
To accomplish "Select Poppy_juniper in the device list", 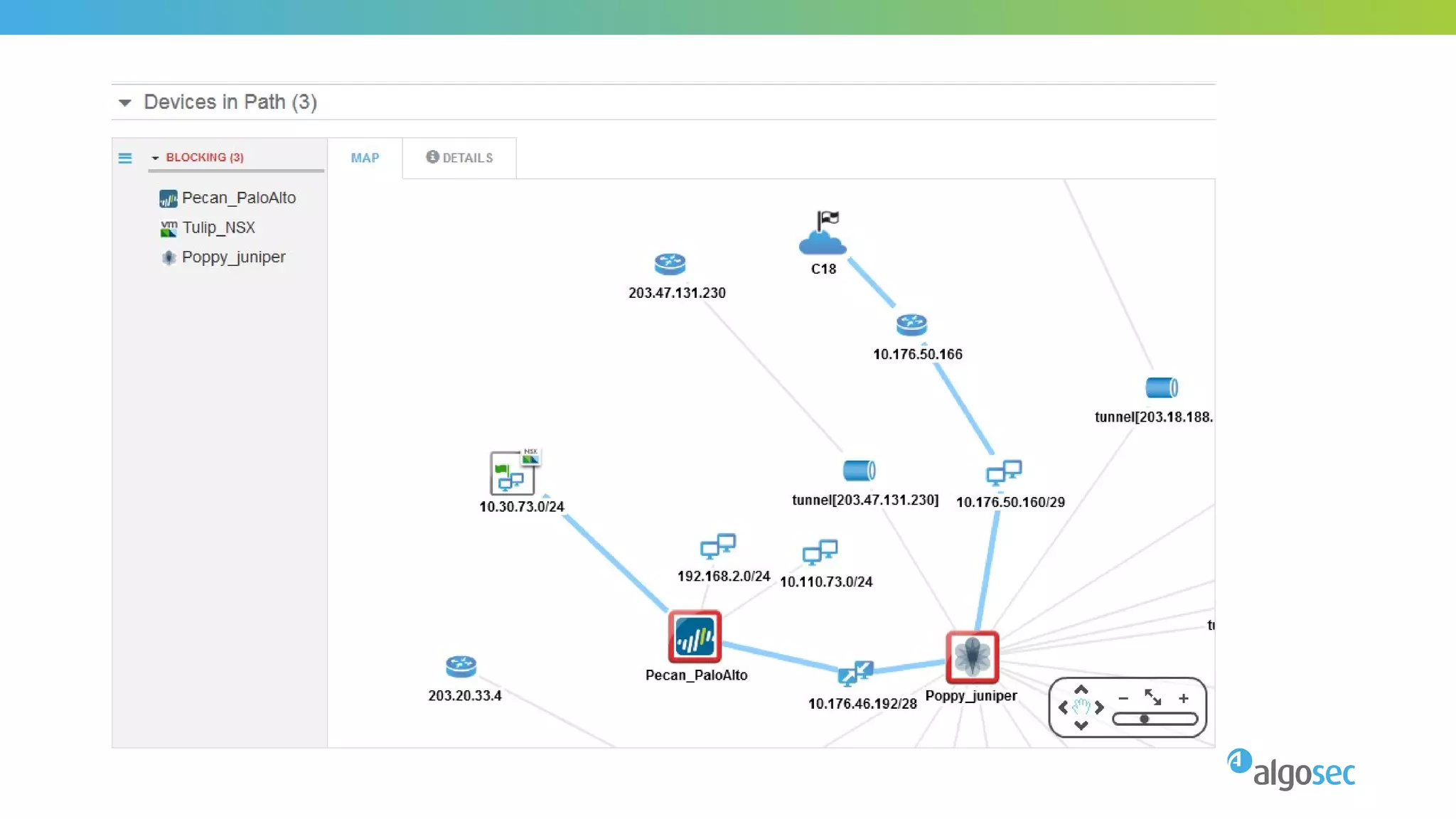I will pos(232,257).
